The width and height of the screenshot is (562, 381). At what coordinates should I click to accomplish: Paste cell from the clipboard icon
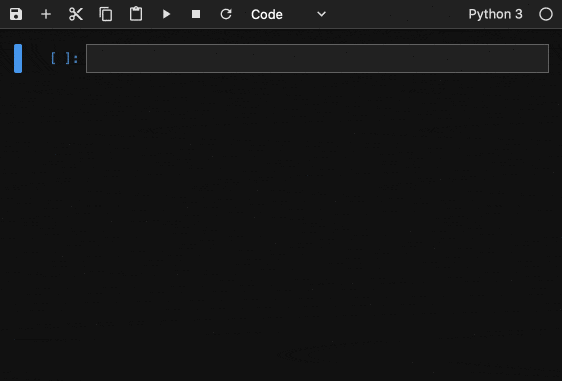(136, 14)
